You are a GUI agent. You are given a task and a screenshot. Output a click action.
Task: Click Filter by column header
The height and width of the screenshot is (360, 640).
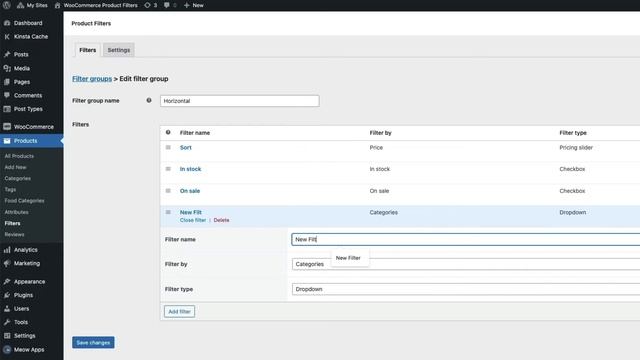pyautogui.click(x=380, y=133)
